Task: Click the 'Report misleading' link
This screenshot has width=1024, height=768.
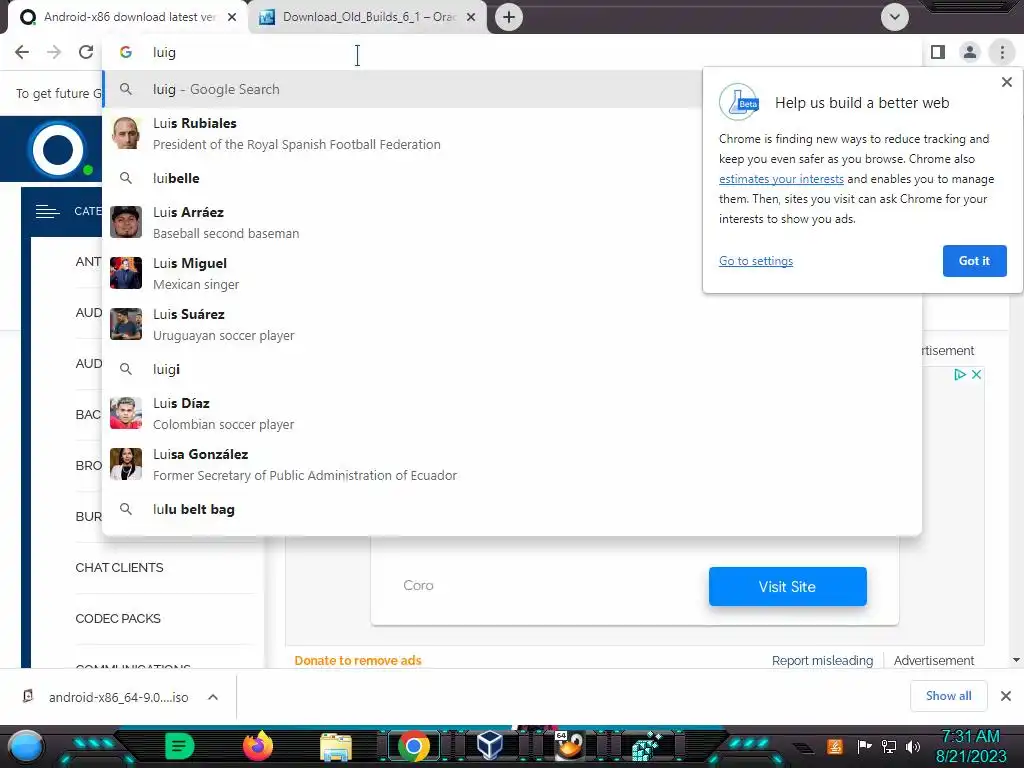Action: pyautogui.click(x=822, y=660)
